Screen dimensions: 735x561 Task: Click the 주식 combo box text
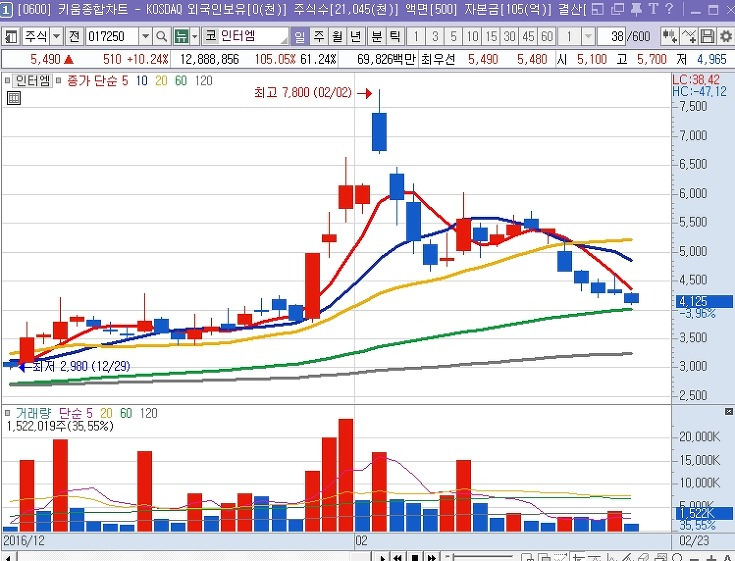(x=36, y=36)
